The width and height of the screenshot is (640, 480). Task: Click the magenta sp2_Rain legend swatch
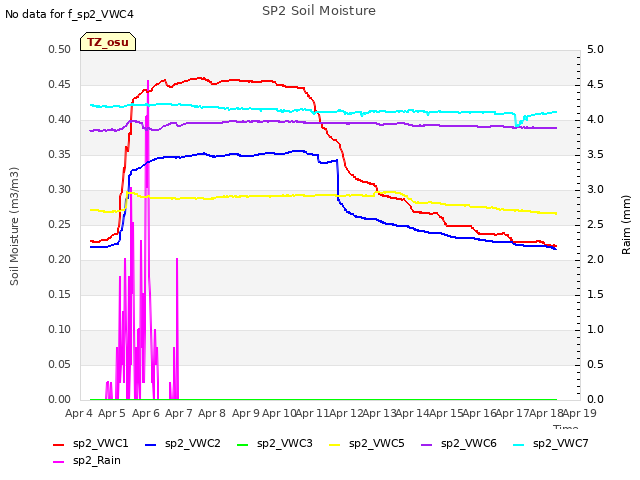pos(59,462)
